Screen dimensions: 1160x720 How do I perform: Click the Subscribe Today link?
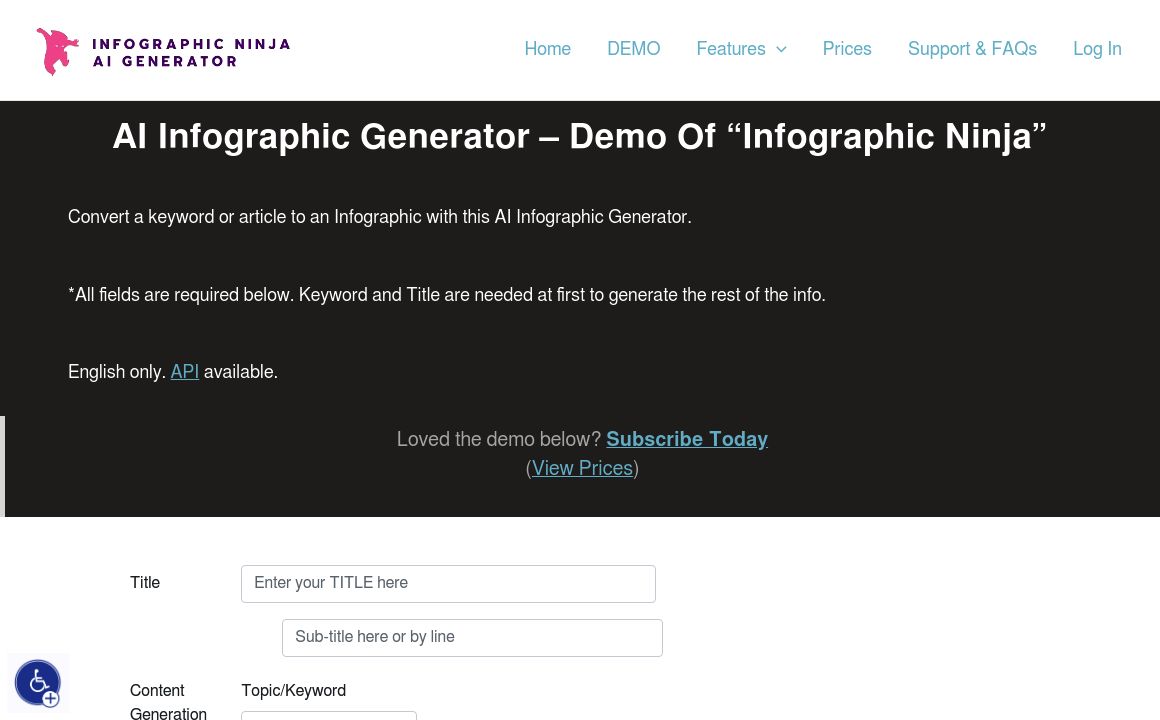pyautogui.click(x=687, y=440)
